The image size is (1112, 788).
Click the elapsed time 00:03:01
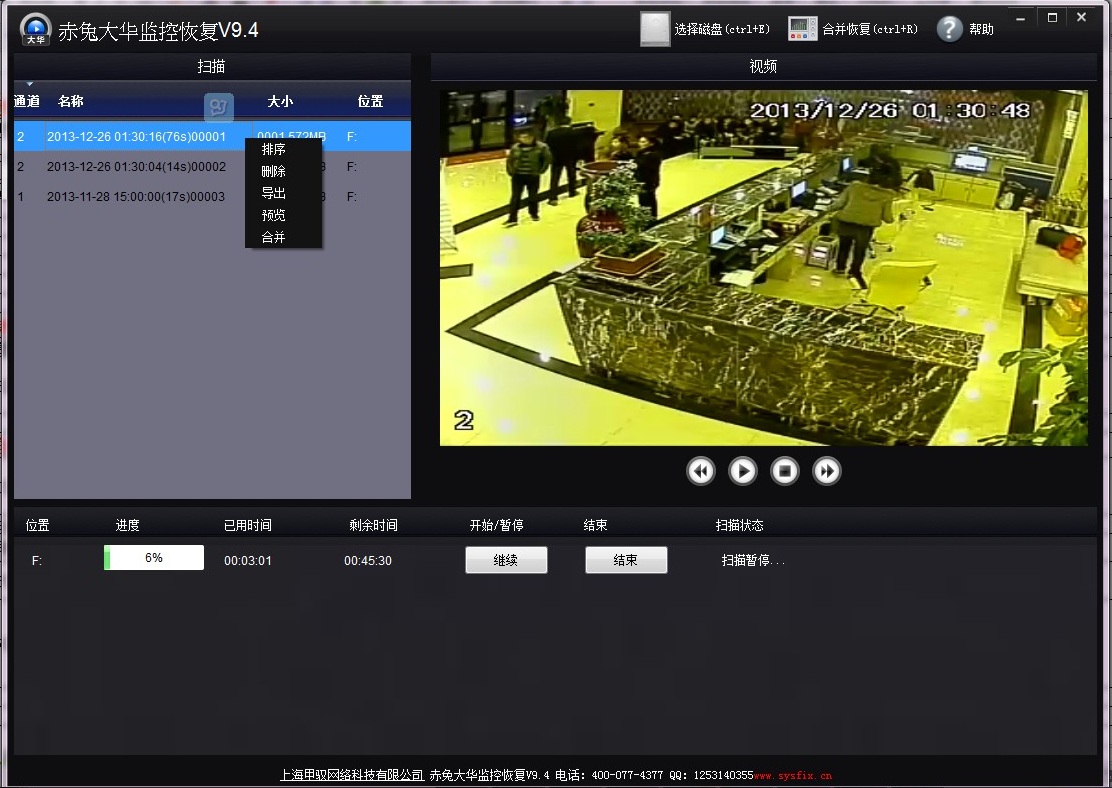pyautogui.click(x=248, y=560)
